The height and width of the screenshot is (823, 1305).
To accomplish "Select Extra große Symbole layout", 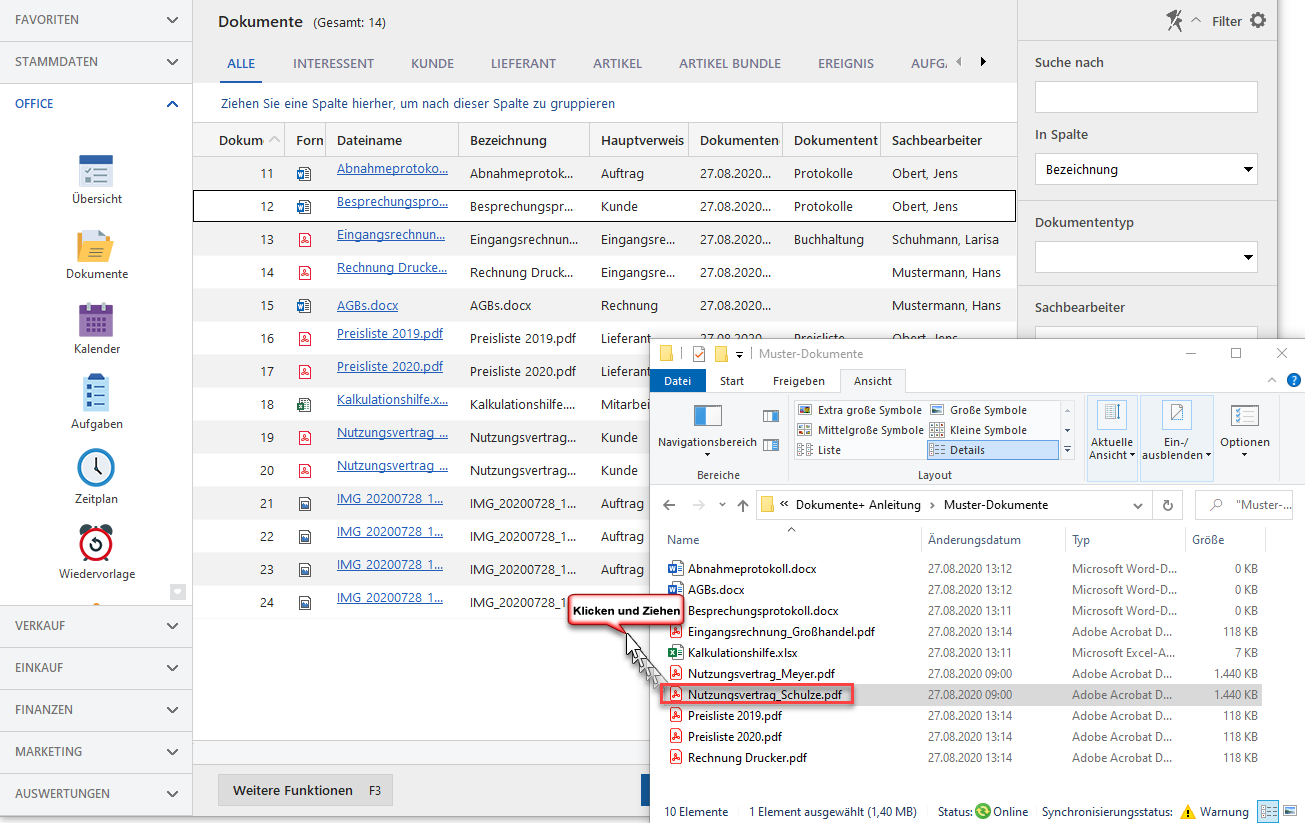I will tap(860, 410).
